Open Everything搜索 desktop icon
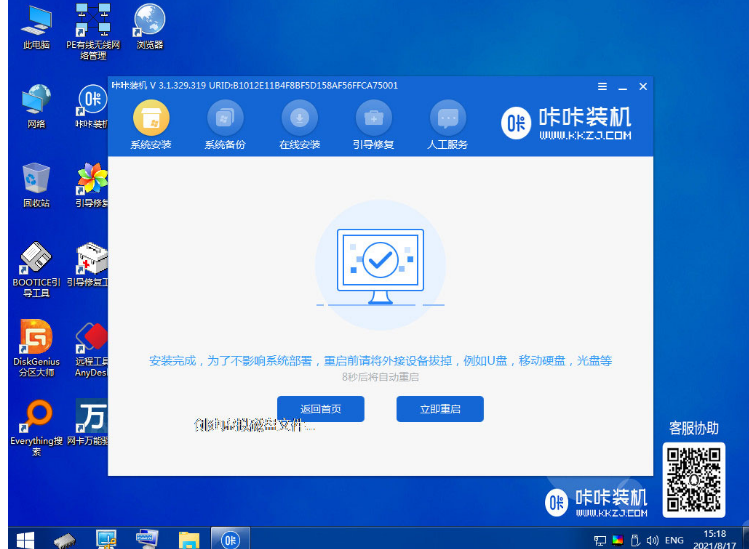 pos(37,425)
